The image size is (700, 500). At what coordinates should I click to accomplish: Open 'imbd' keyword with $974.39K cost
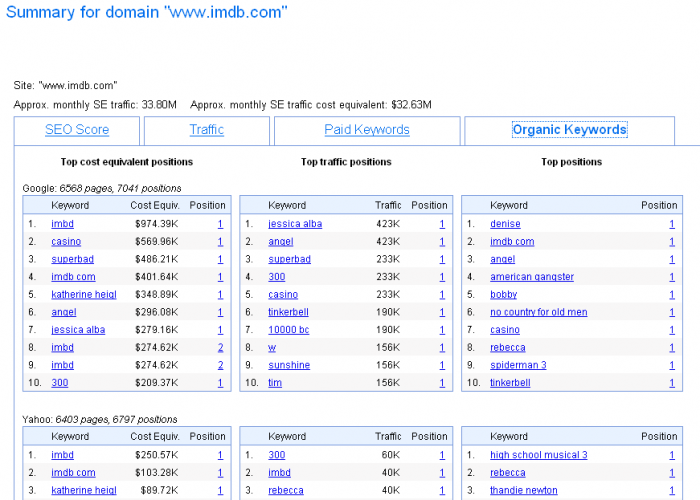[62, 224]
